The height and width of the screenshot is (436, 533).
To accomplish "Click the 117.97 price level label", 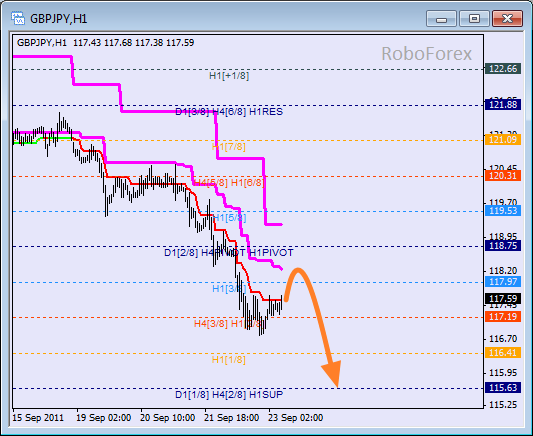I will (503, 282).
